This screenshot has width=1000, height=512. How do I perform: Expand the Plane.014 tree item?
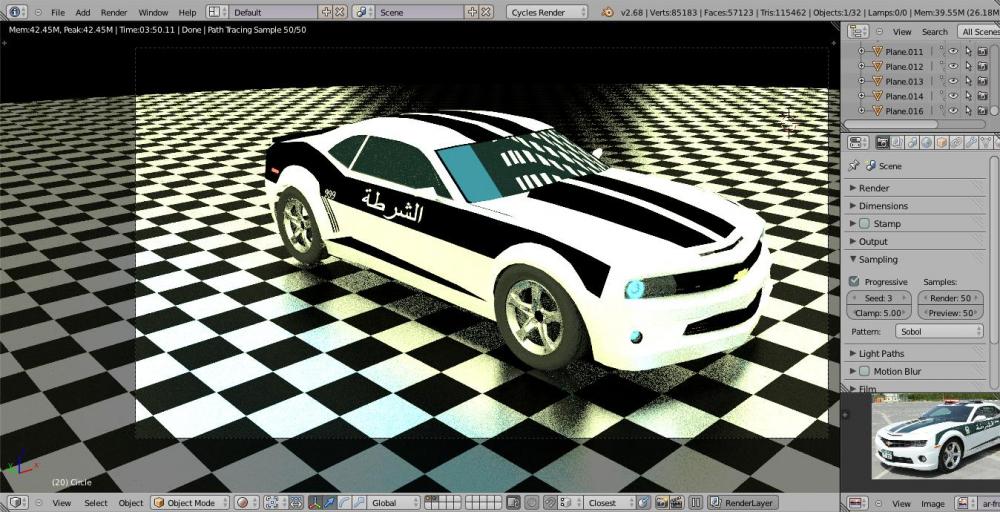862,96
